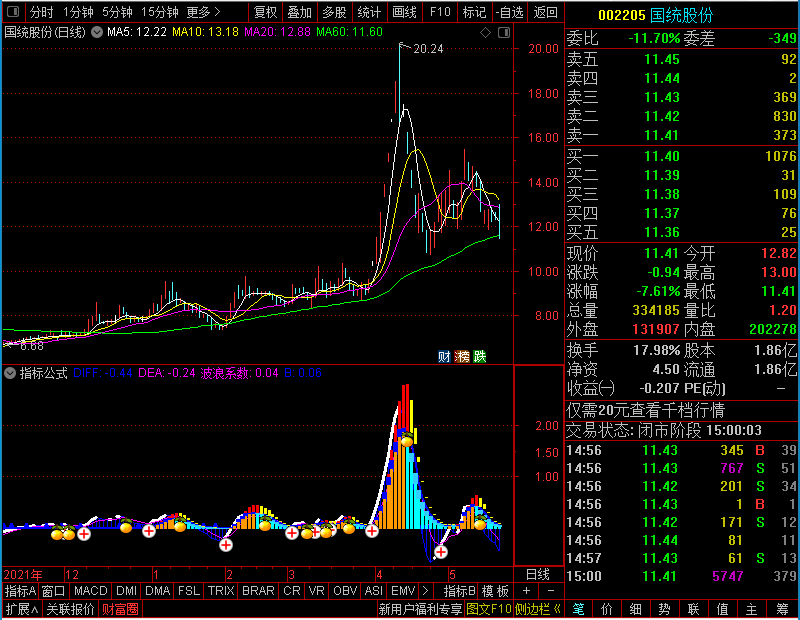Expand 扩展 panel

click(22, 609)
